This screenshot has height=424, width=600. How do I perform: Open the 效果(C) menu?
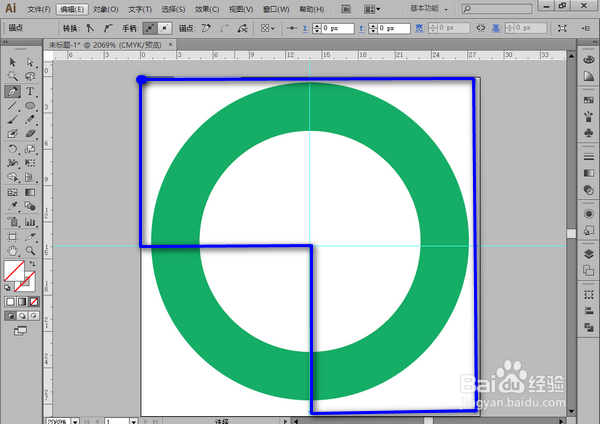point(207,9)
